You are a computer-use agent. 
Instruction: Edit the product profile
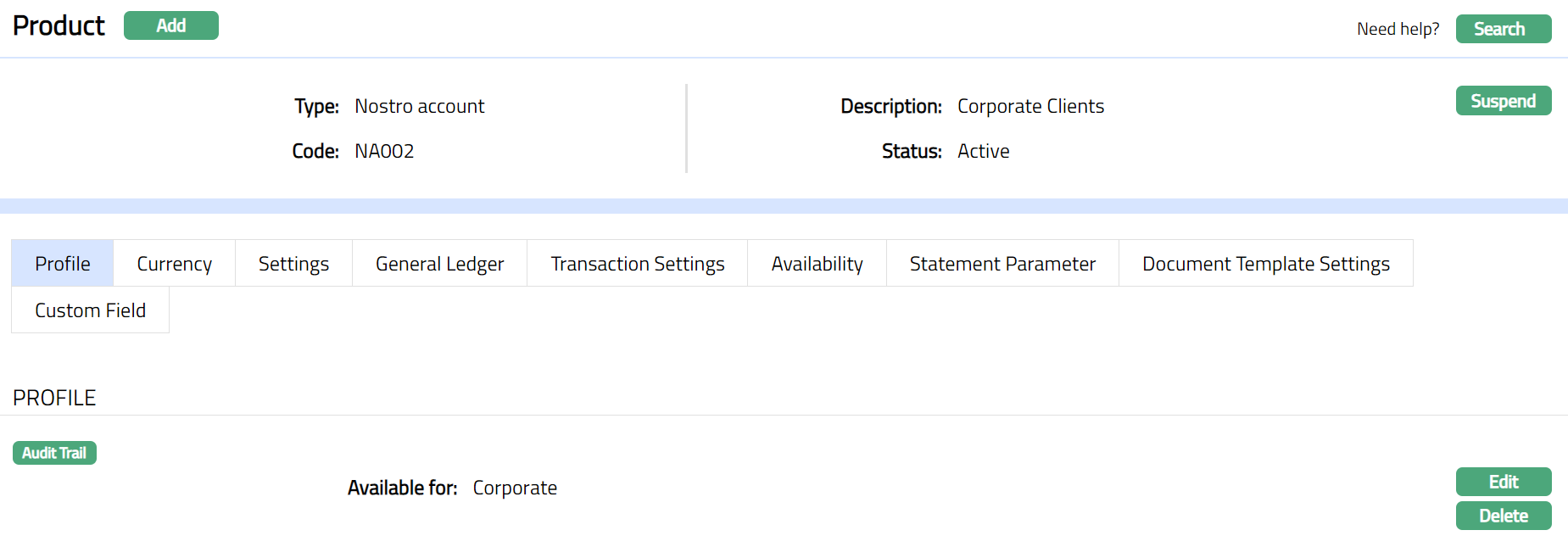pyautogui.click(x=1503, y=482)
